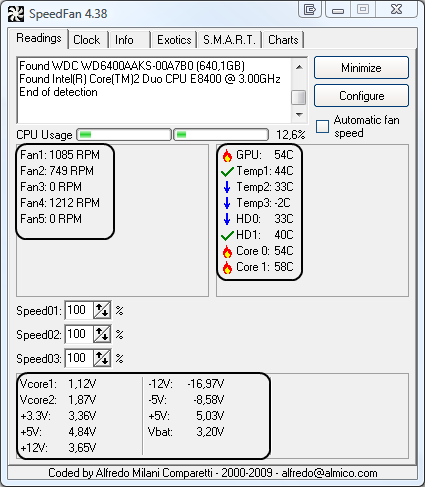Click the SpeedFan fan icon in title bar

(x=16, y=14)
